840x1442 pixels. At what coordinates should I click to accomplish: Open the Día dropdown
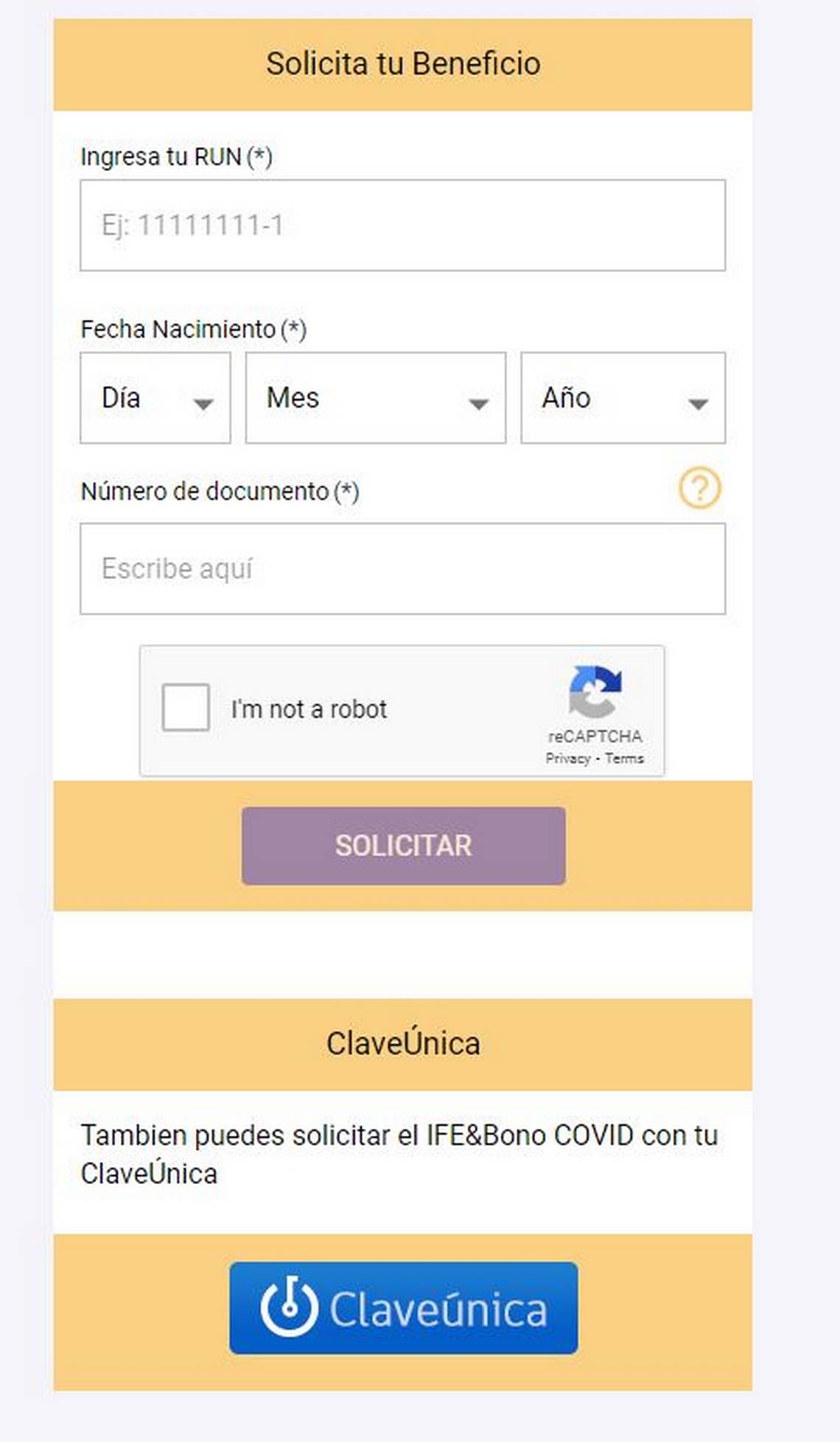pos(155,398)
